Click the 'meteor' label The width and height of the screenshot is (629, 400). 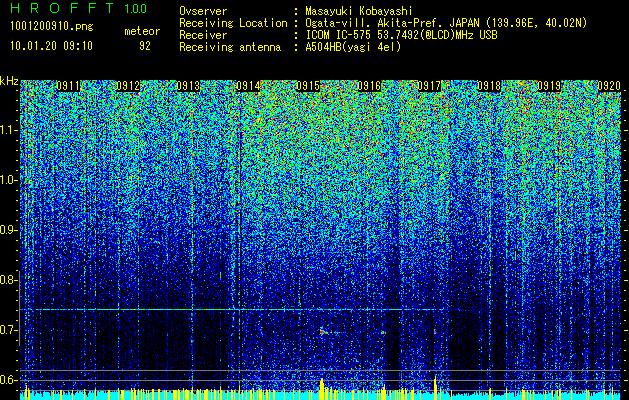point(142,31)
